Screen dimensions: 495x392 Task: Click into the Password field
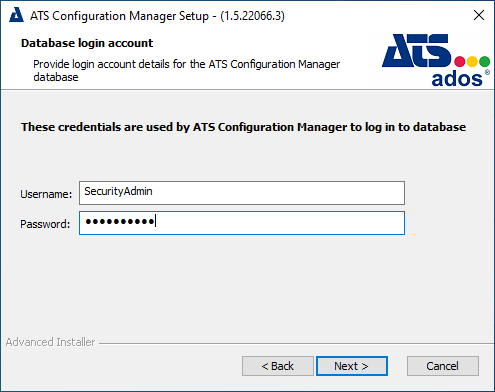[242, 223]
